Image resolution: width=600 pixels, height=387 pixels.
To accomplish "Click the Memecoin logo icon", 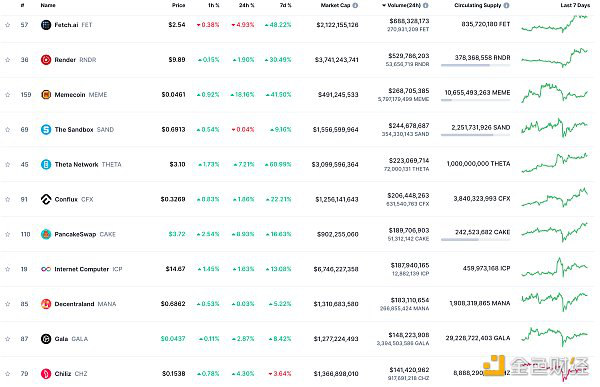I will tap(46, 95).
